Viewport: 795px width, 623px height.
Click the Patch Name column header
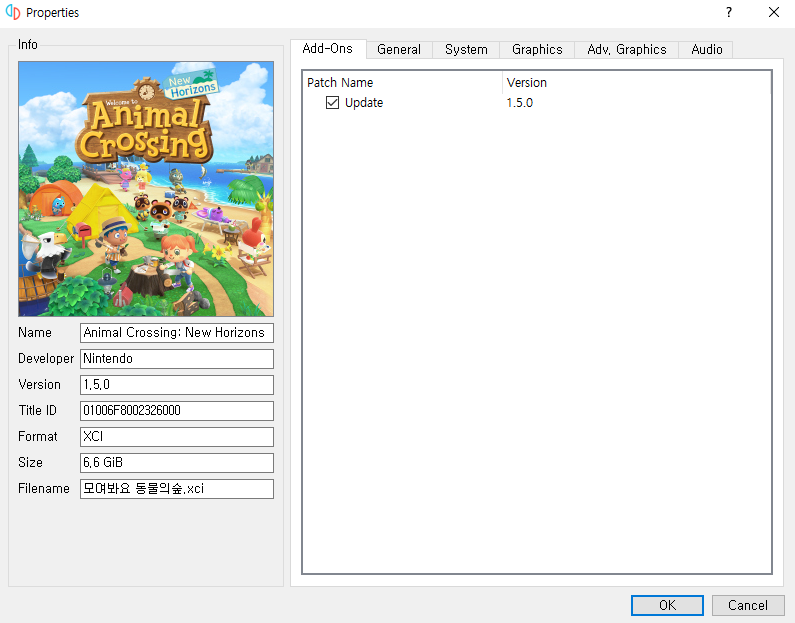pos(402,83)
